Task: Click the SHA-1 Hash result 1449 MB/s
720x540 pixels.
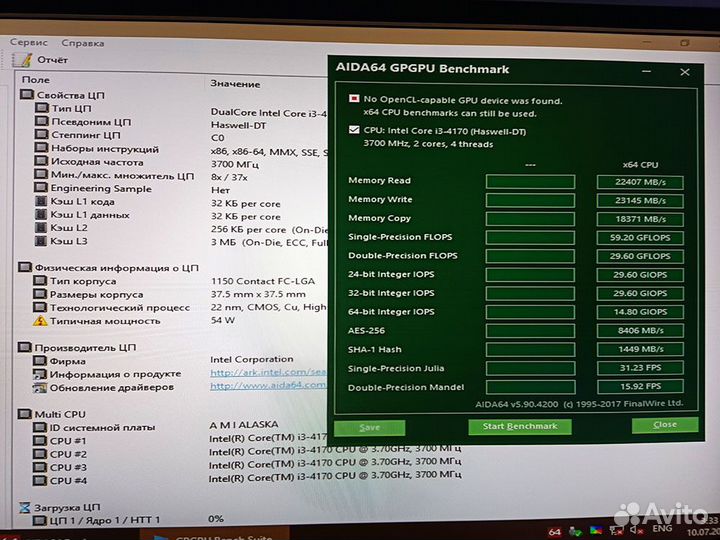Action: tap(640, 349)
